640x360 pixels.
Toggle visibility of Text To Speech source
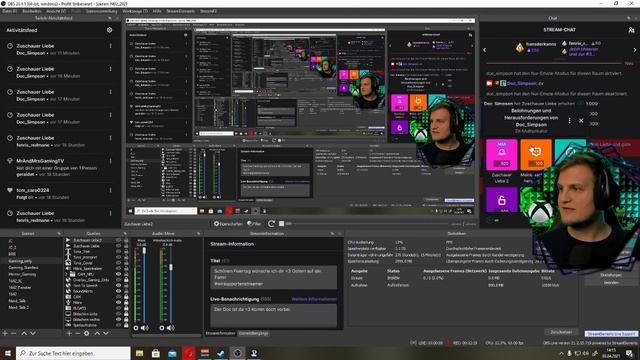(x=118, y=286)
